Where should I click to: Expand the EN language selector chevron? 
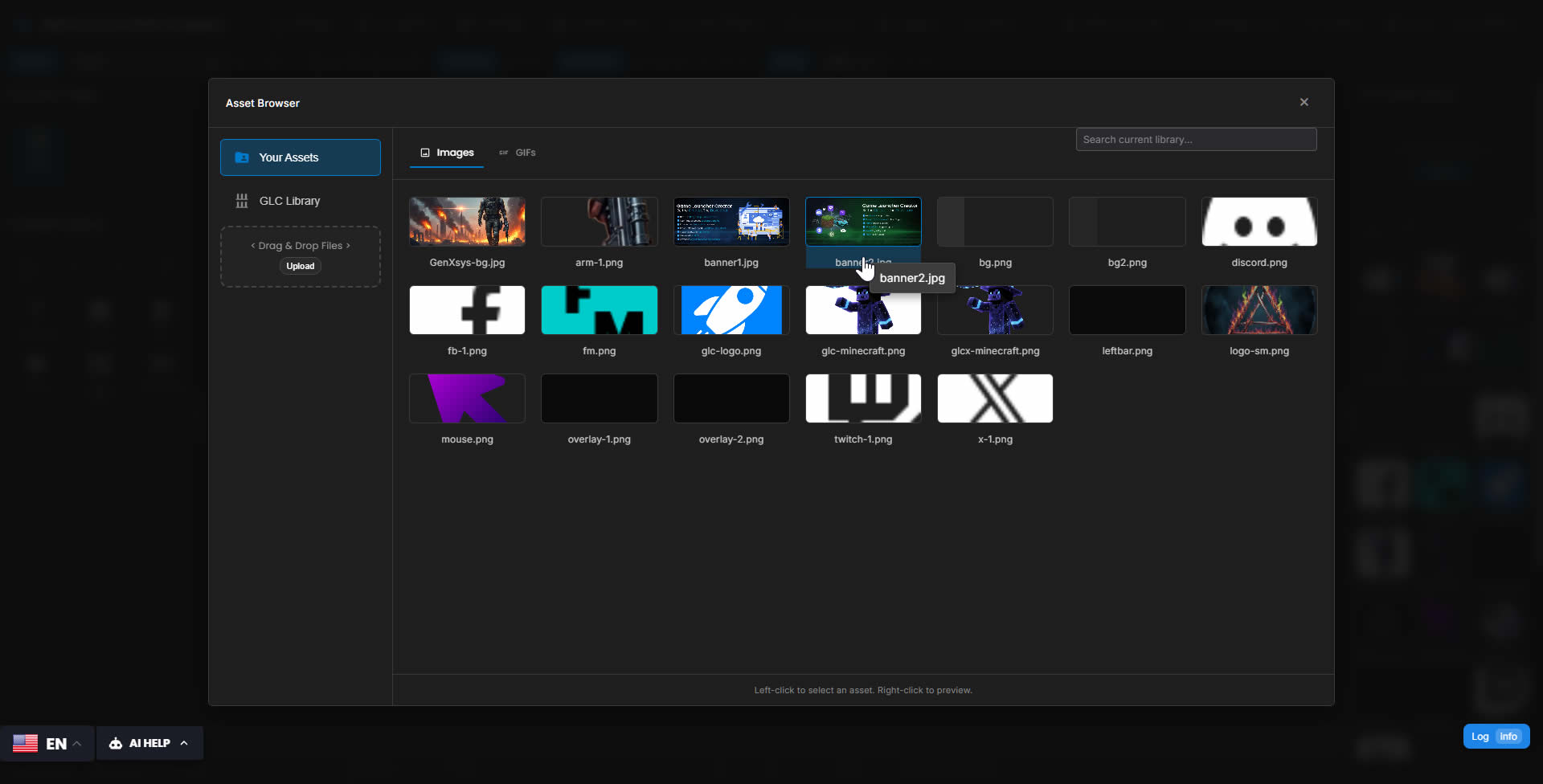[77, 743]
